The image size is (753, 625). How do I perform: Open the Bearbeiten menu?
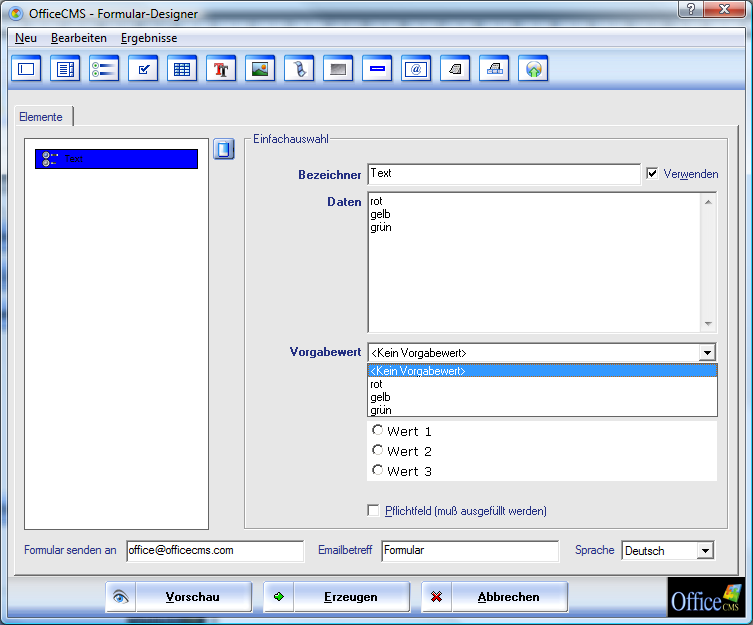coord(79,38)
